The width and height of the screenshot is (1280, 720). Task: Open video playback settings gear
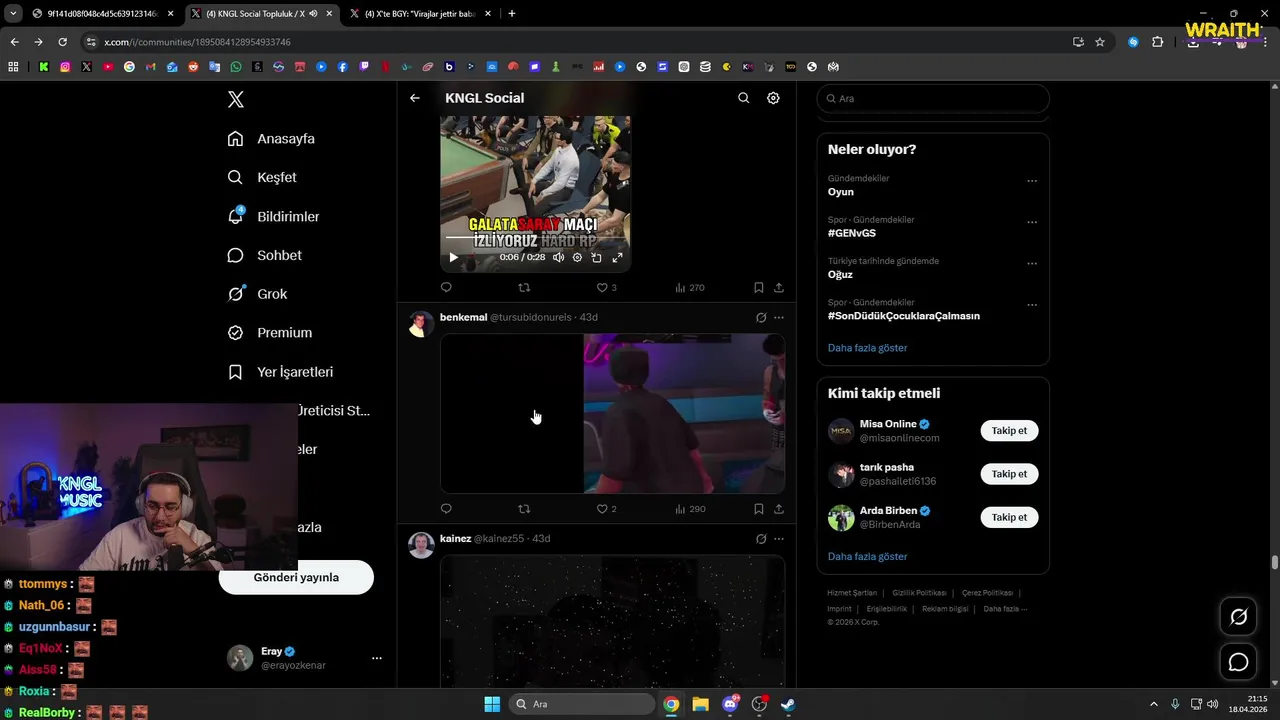point(577,257)
